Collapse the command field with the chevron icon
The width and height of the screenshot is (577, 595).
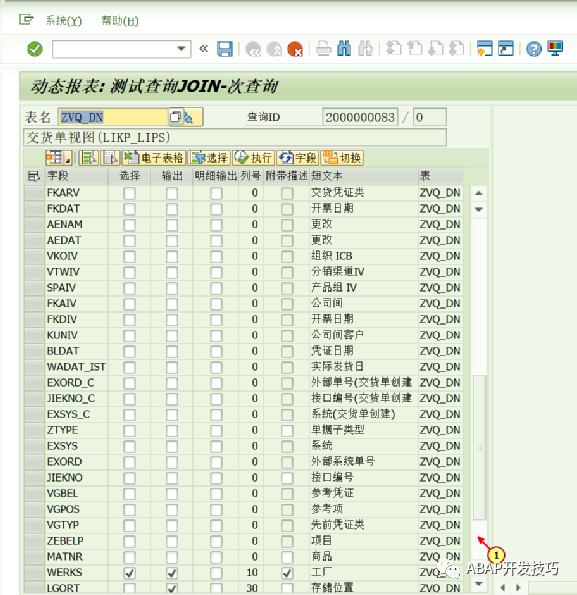point(204,49)
